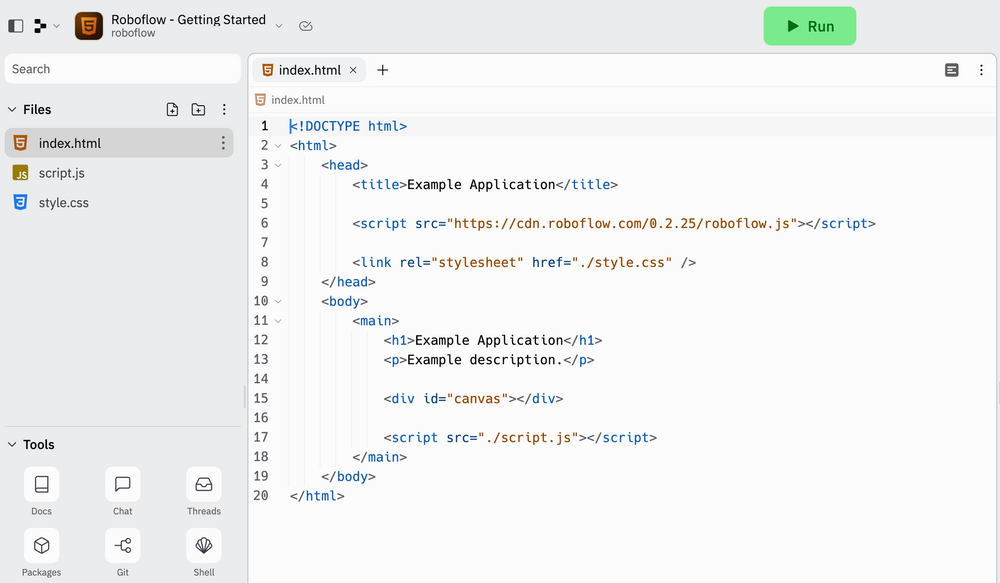
Task: Select index.html in the file tree
Action: pyautogui.click(x=119, y=143)
